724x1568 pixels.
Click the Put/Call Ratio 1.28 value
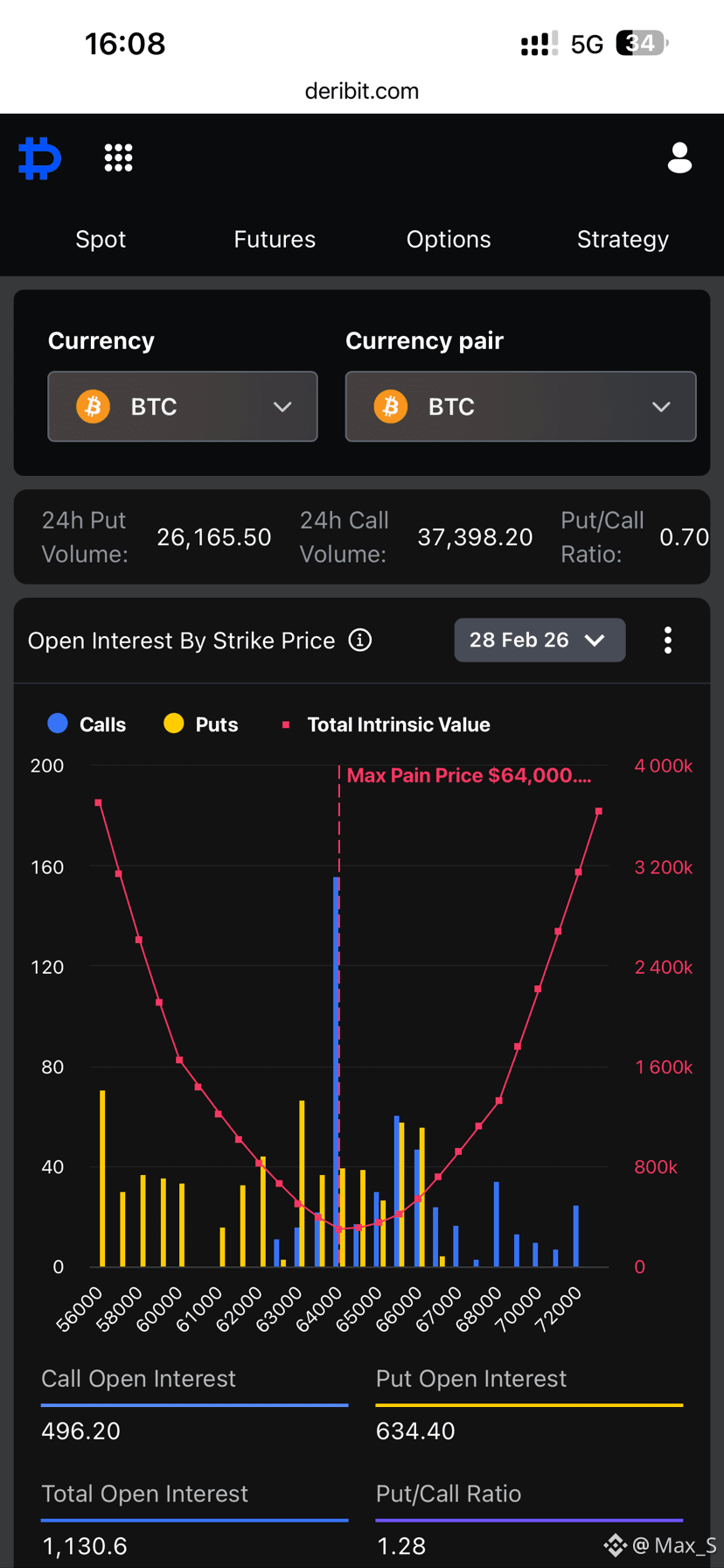(x=400, y=1546)
